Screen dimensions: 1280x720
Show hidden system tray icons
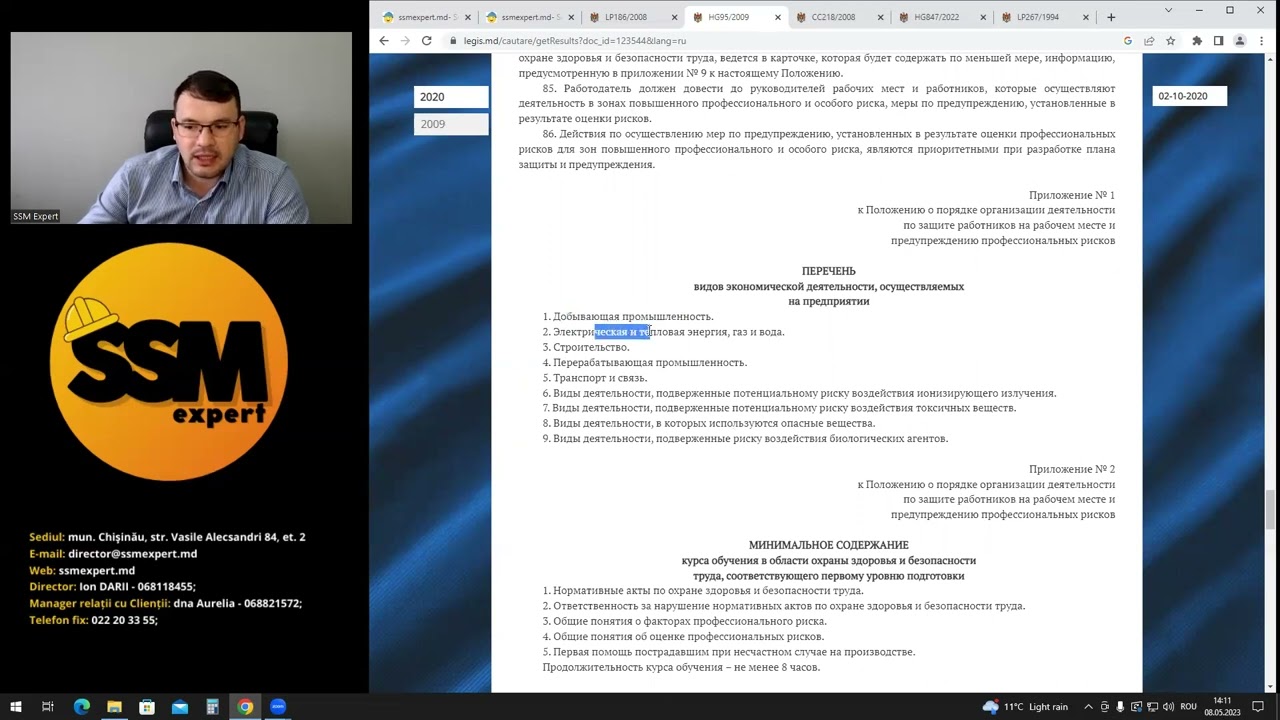[x=1089, y=707]
